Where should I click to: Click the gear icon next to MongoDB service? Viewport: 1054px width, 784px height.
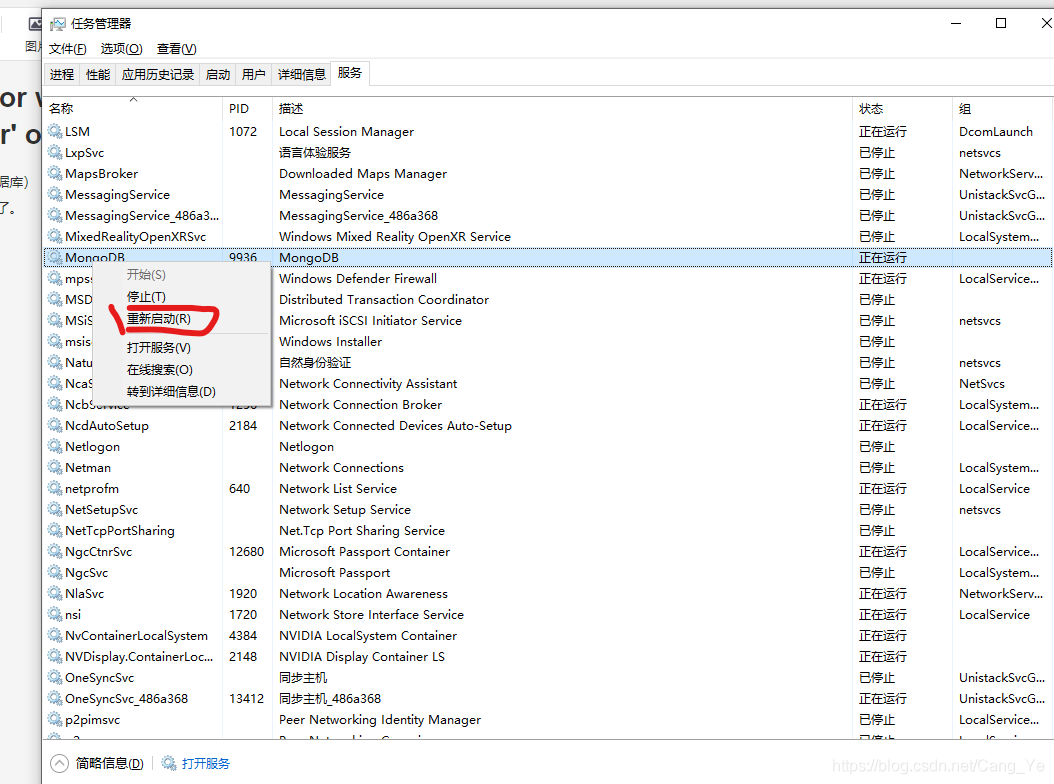[x=54, y=257]
